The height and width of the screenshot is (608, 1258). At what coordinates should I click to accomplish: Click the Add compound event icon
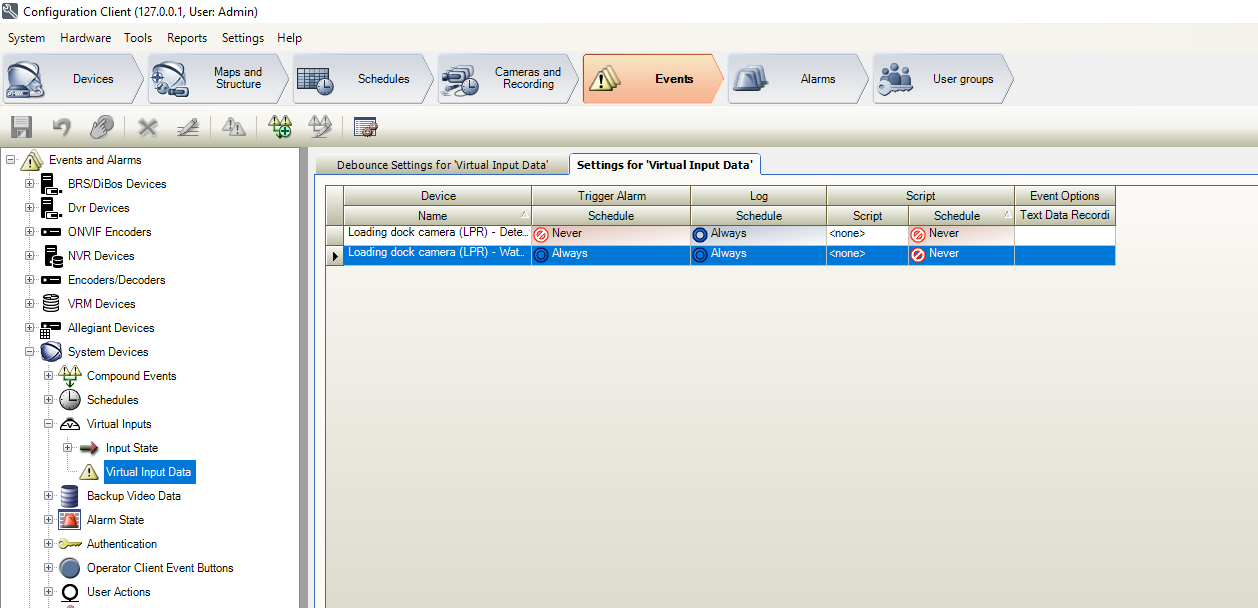281,127
